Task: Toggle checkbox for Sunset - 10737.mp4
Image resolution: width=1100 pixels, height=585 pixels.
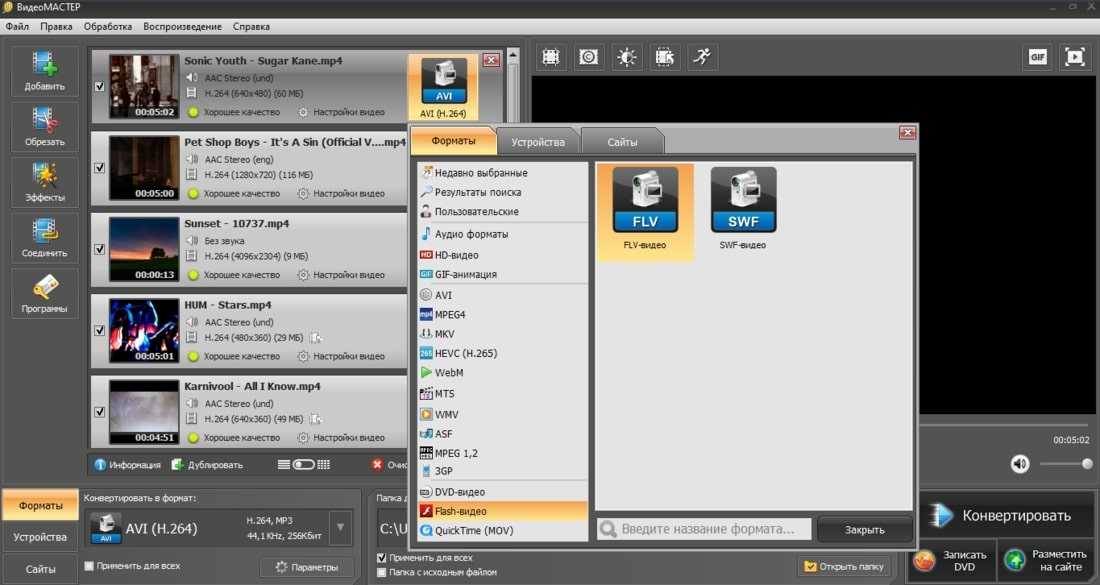Action: coord(99,249)
